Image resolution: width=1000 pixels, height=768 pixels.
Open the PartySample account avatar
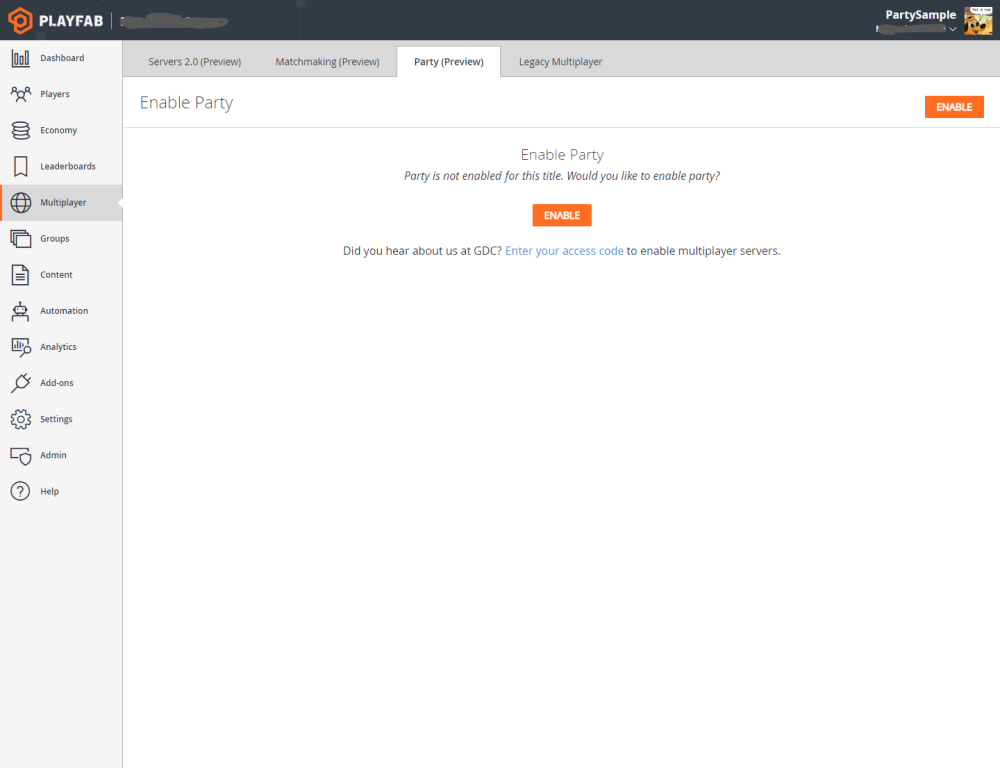point(978,20)
